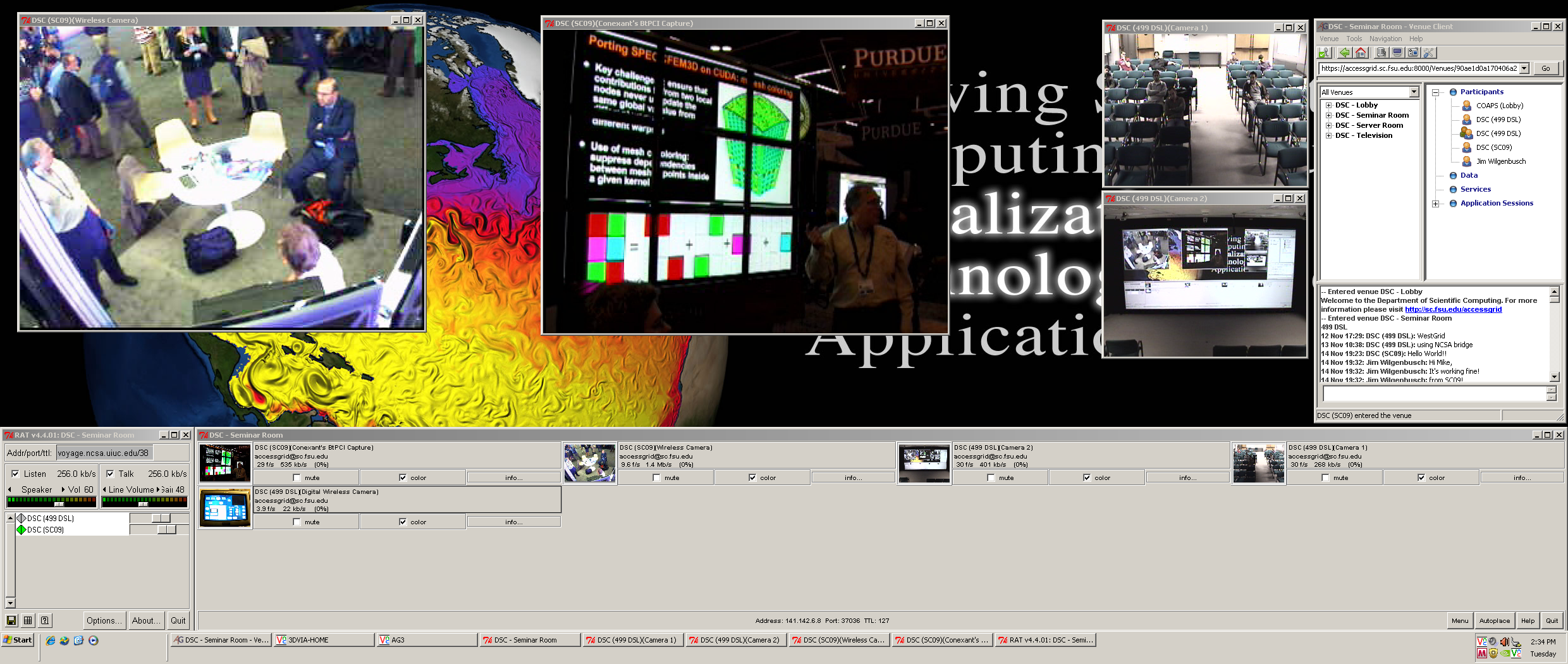
Task: Expand the DSC - Lobby tree node
Action: click(1329, 106)
